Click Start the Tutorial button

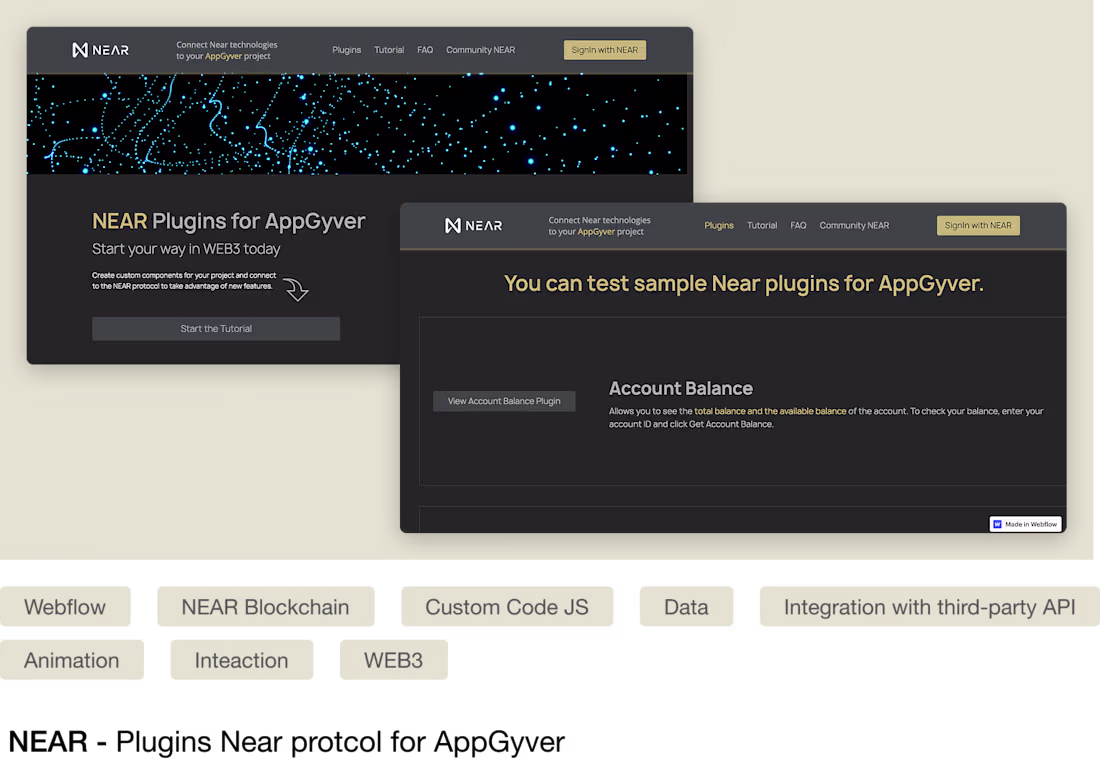click(x=216, y=328)
